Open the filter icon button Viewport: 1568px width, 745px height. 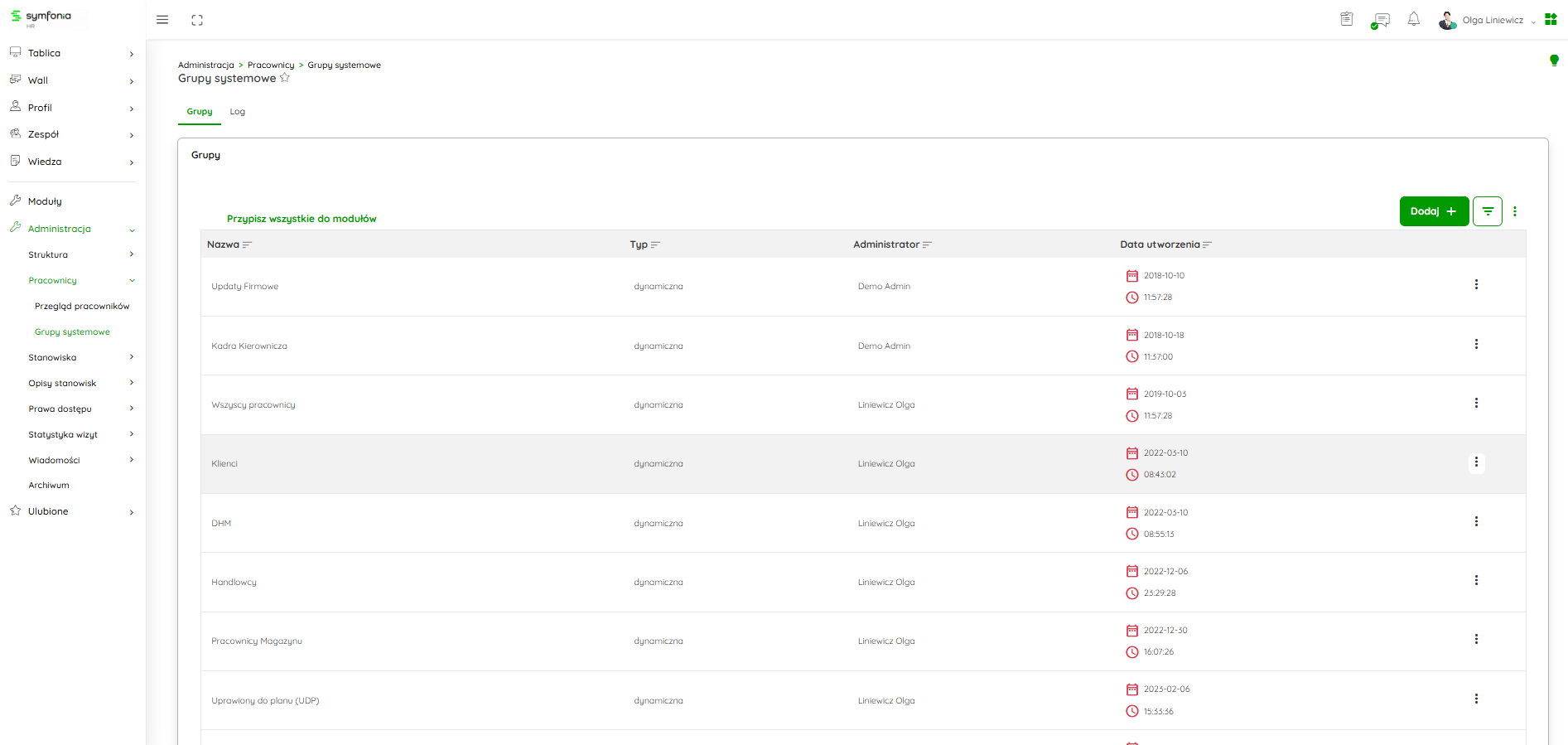click(x=1488, y=211)
